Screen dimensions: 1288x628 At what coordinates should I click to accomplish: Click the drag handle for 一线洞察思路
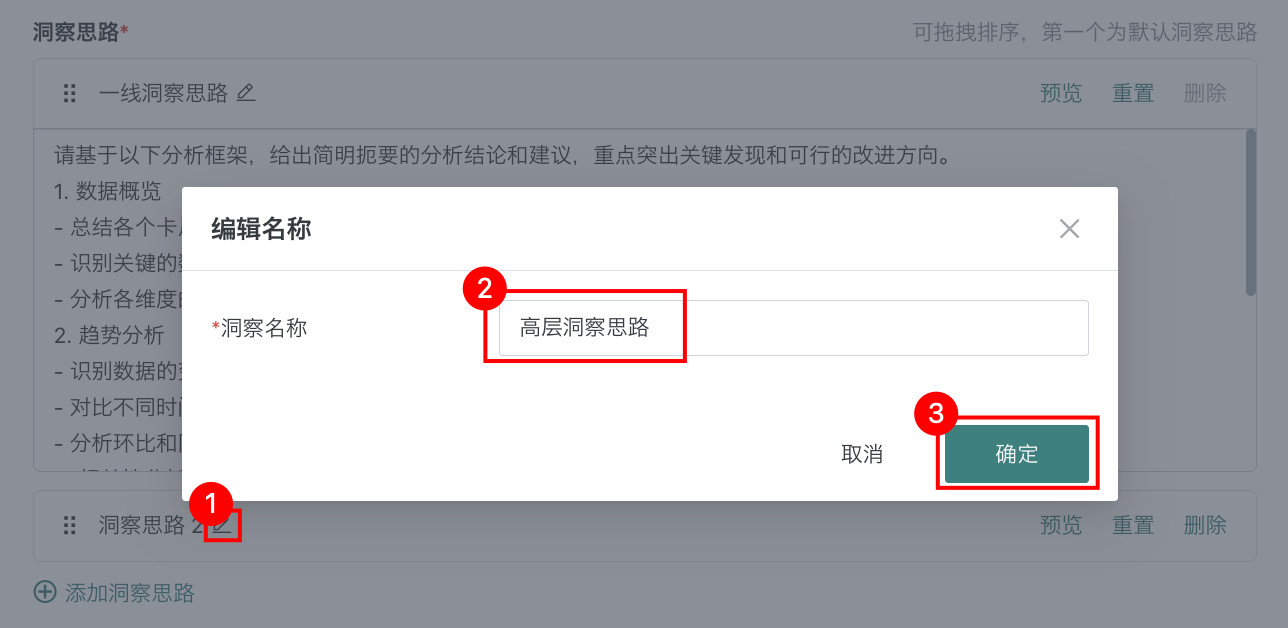(70, 94)
